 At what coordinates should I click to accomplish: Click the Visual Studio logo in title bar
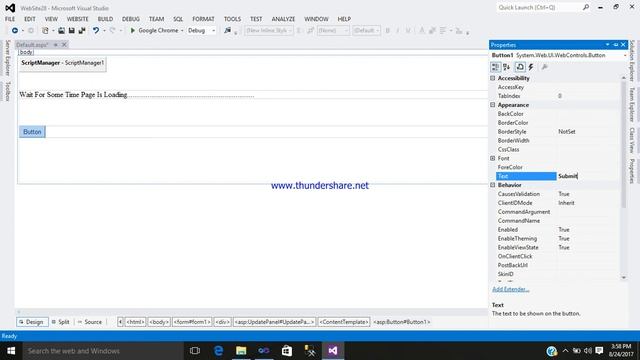(x=10, y=8)
